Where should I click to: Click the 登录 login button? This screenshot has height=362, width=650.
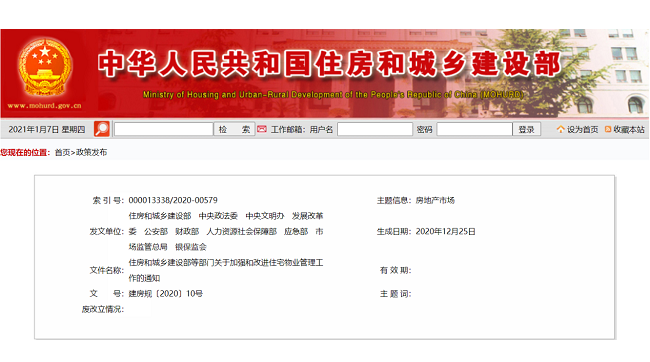pos(526,129)
